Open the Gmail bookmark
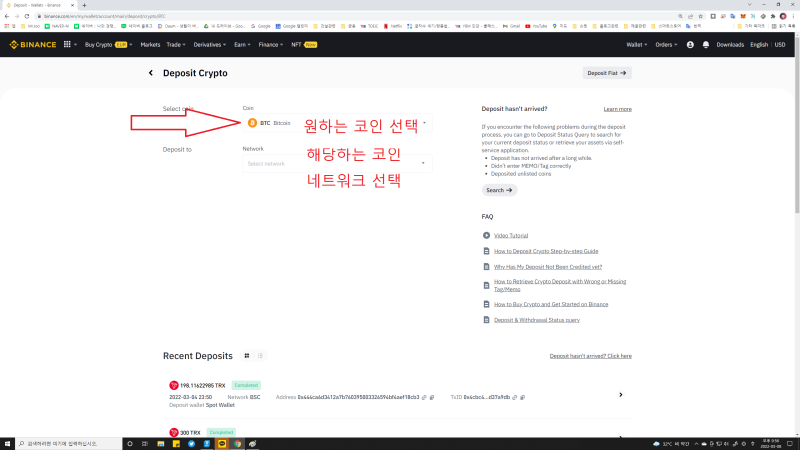The height and width of the screenshot is (450, 800). [511, 26]
